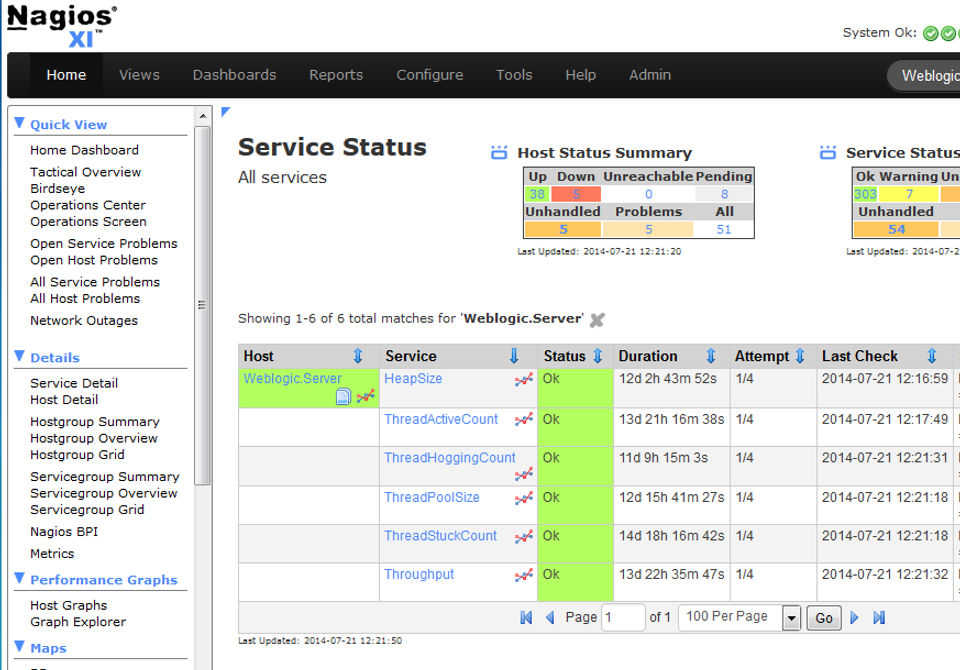Open graph icon for HeapSize service
960x670 pixels.
pos(523,380)
